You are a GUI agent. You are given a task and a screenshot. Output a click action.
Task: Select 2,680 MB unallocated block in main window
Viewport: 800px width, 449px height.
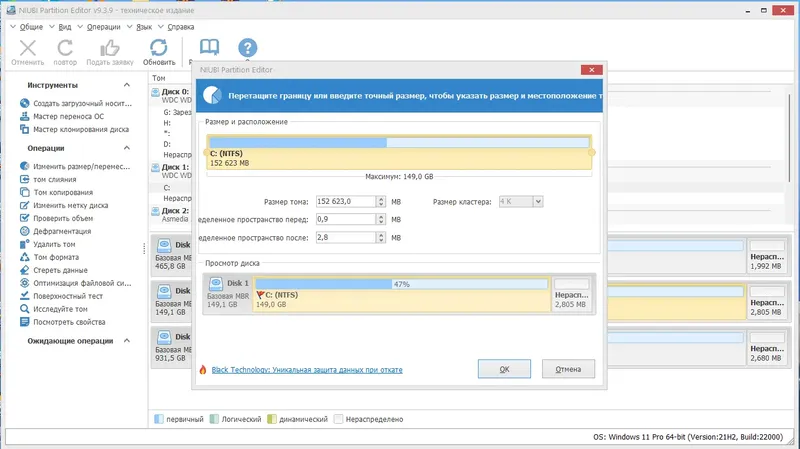[766, 347]
